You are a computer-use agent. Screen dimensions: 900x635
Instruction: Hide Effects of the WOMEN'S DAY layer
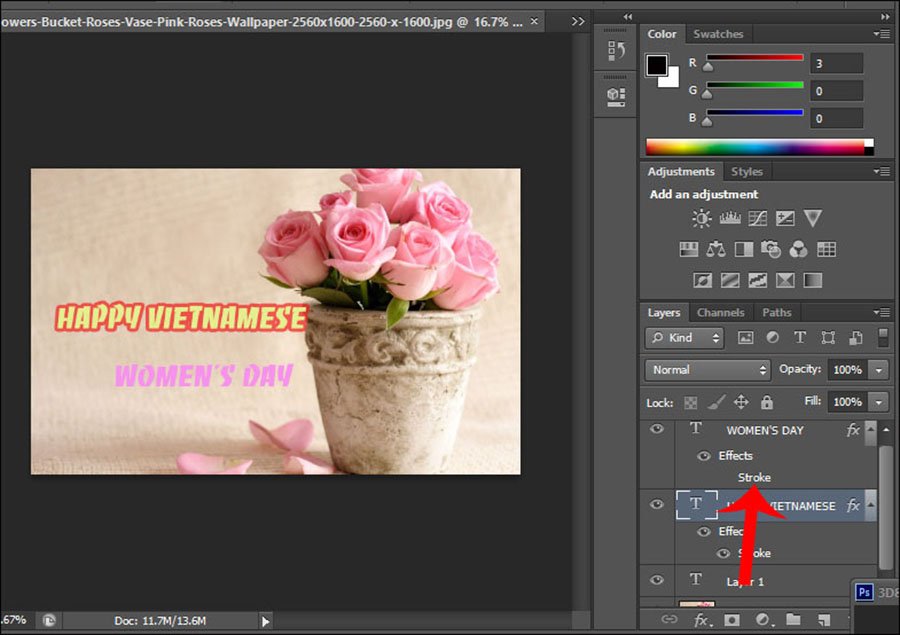pyautogui.click(x=704, y=456)
